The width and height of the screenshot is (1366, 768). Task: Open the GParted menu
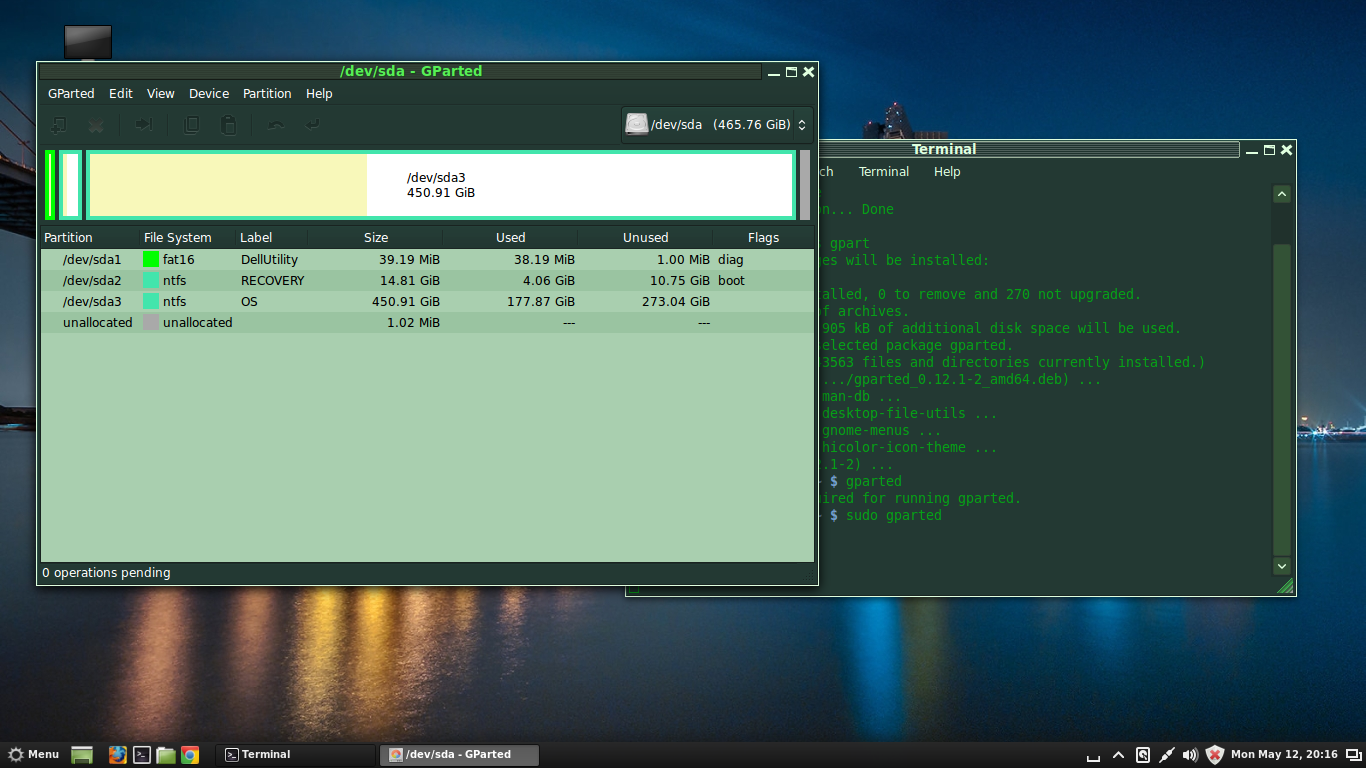pos(71,93)
